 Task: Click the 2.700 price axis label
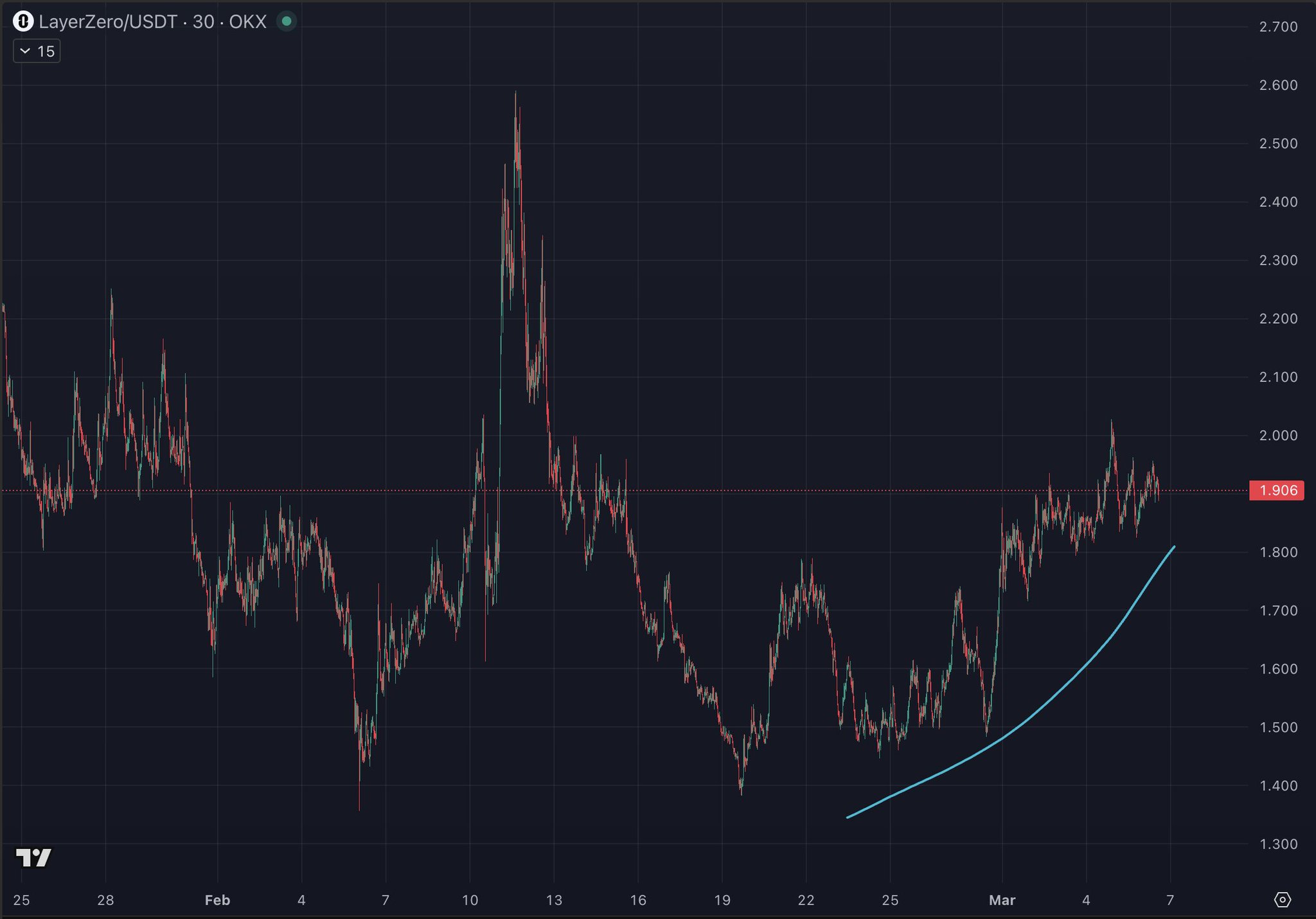coord(1278,27)
